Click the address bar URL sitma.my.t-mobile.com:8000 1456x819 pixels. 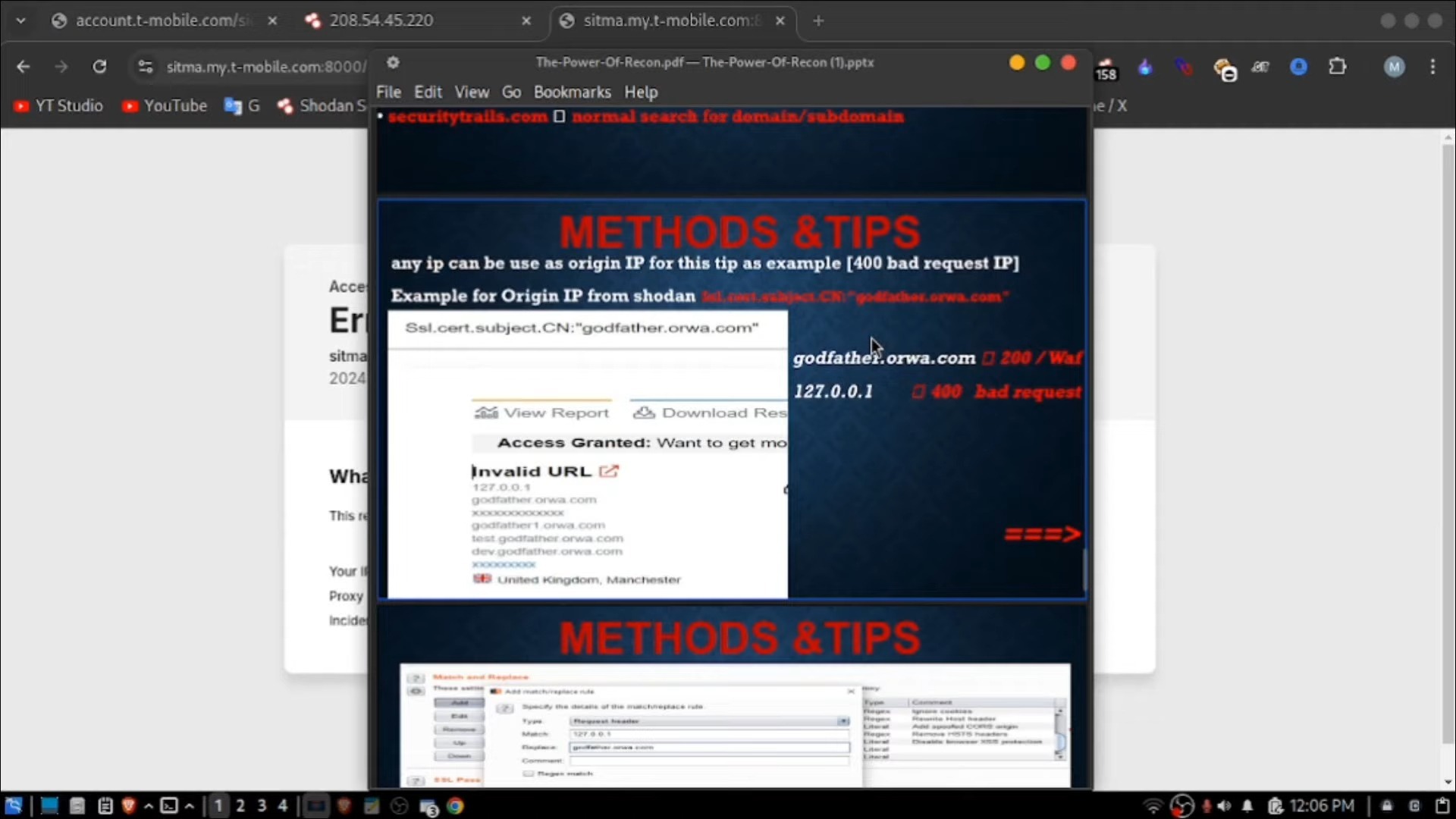click(265, 67)
